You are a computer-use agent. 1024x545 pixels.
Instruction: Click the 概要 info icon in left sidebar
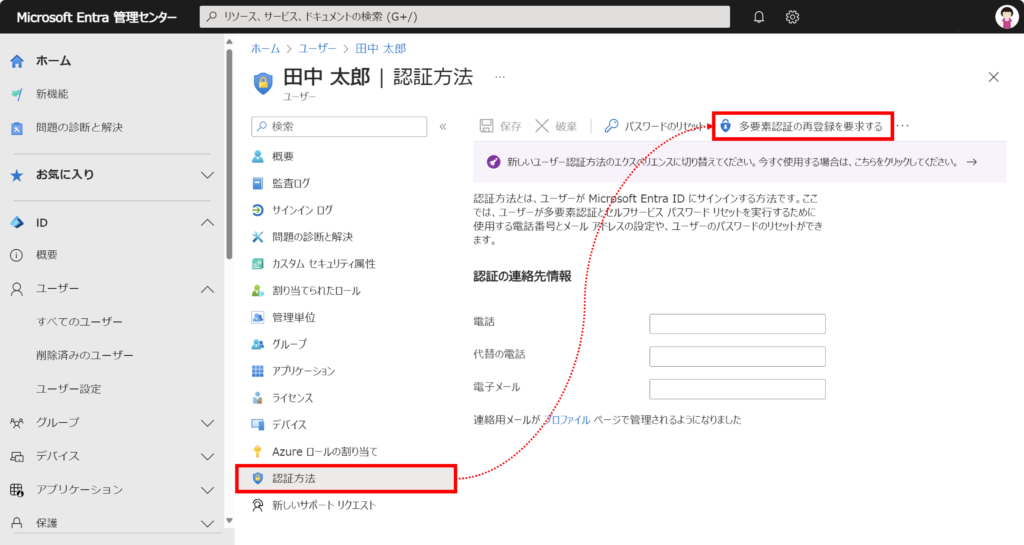tap(17, 255)
